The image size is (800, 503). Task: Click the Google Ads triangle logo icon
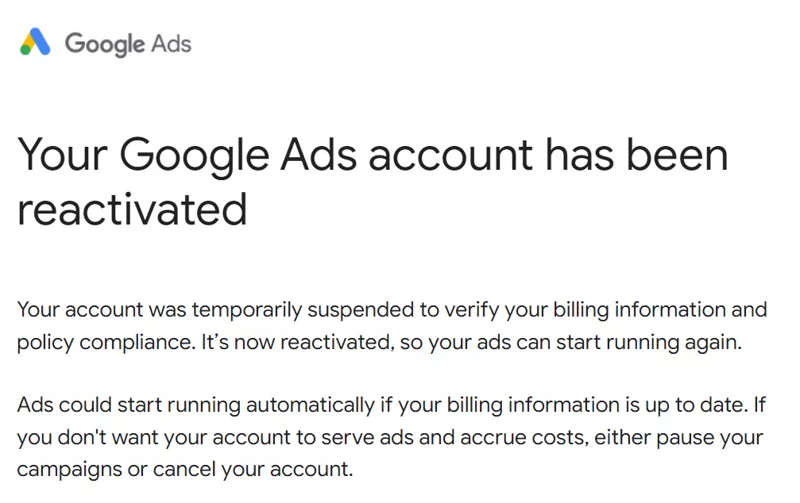coord(35,42)
